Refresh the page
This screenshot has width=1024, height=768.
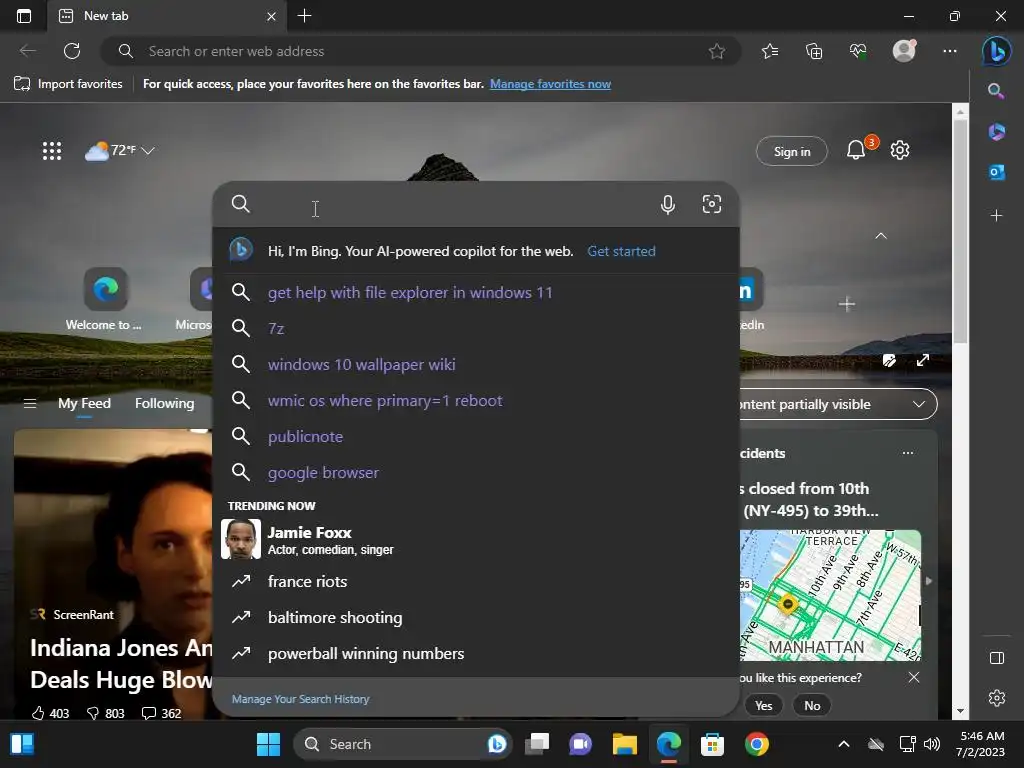[72, 51]
